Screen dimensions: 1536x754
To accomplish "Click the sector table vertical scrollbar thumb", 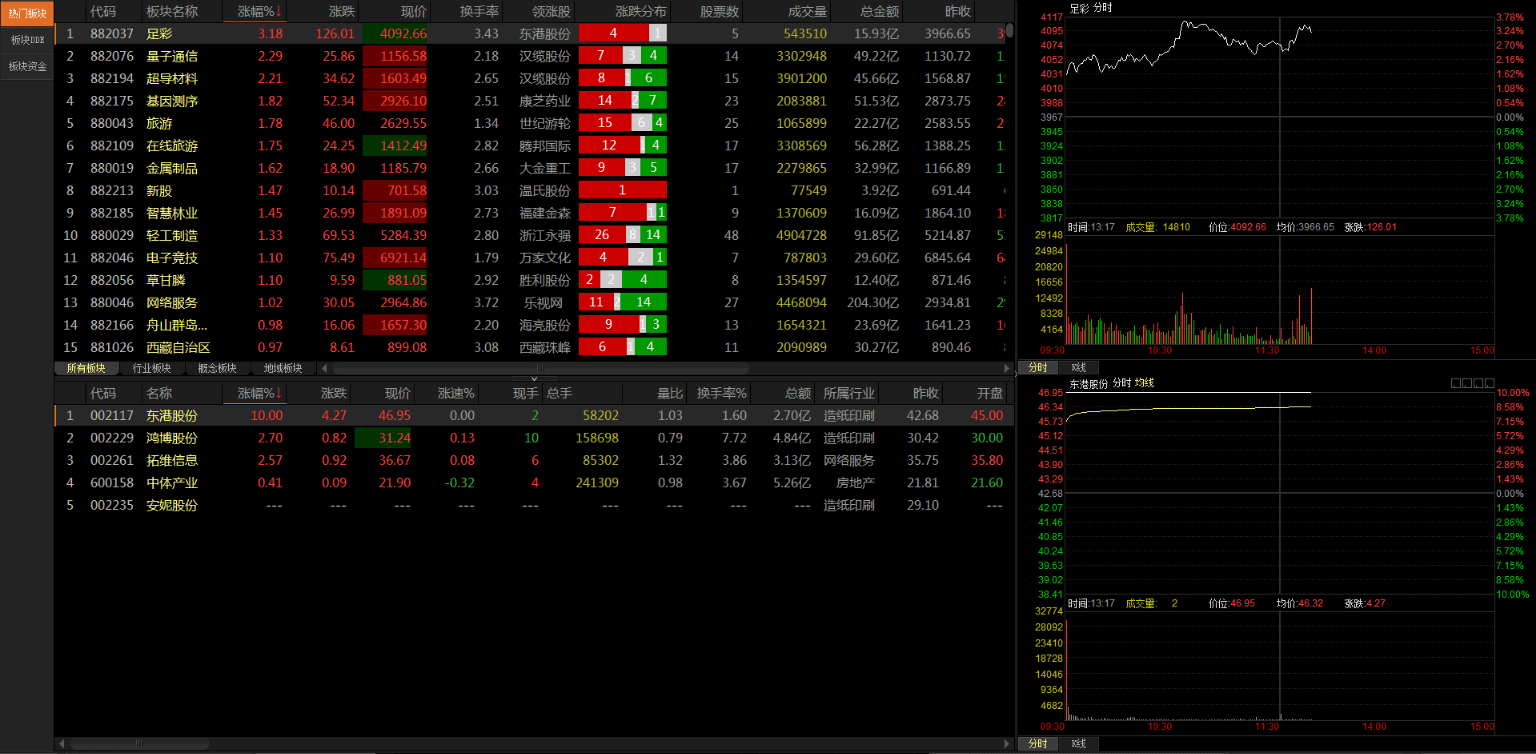I will (x=1010, y=30).
